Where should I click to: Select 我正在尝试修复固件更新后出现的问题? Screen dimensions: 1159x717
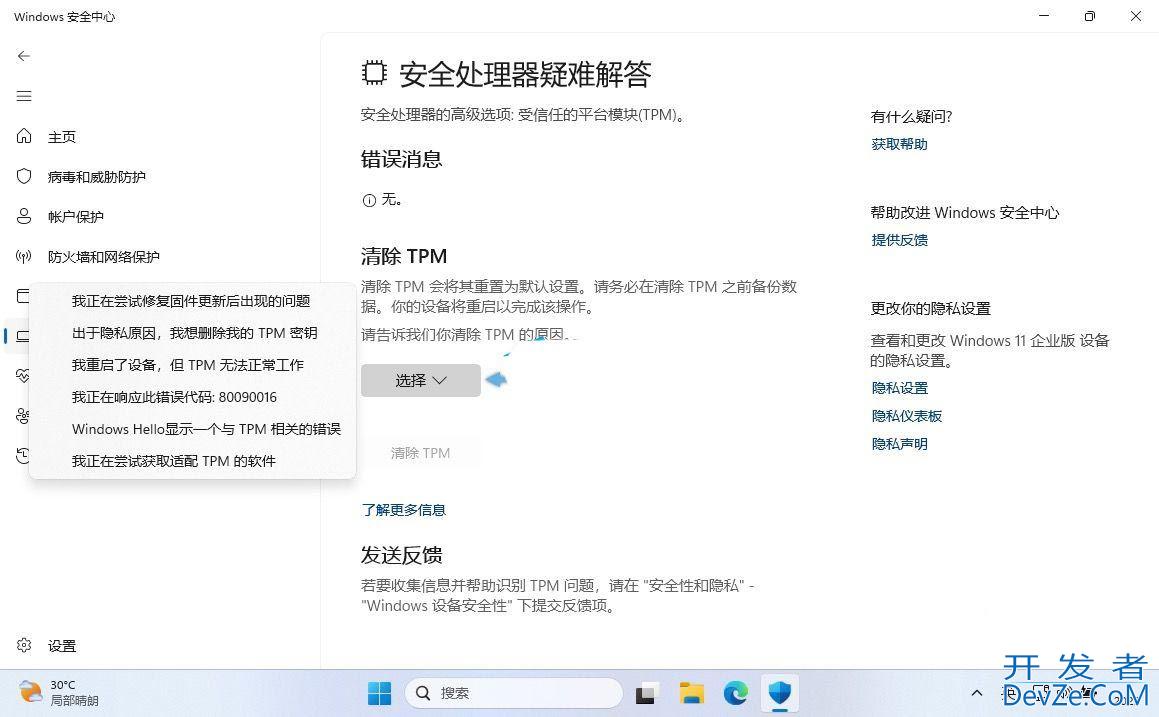191,301
